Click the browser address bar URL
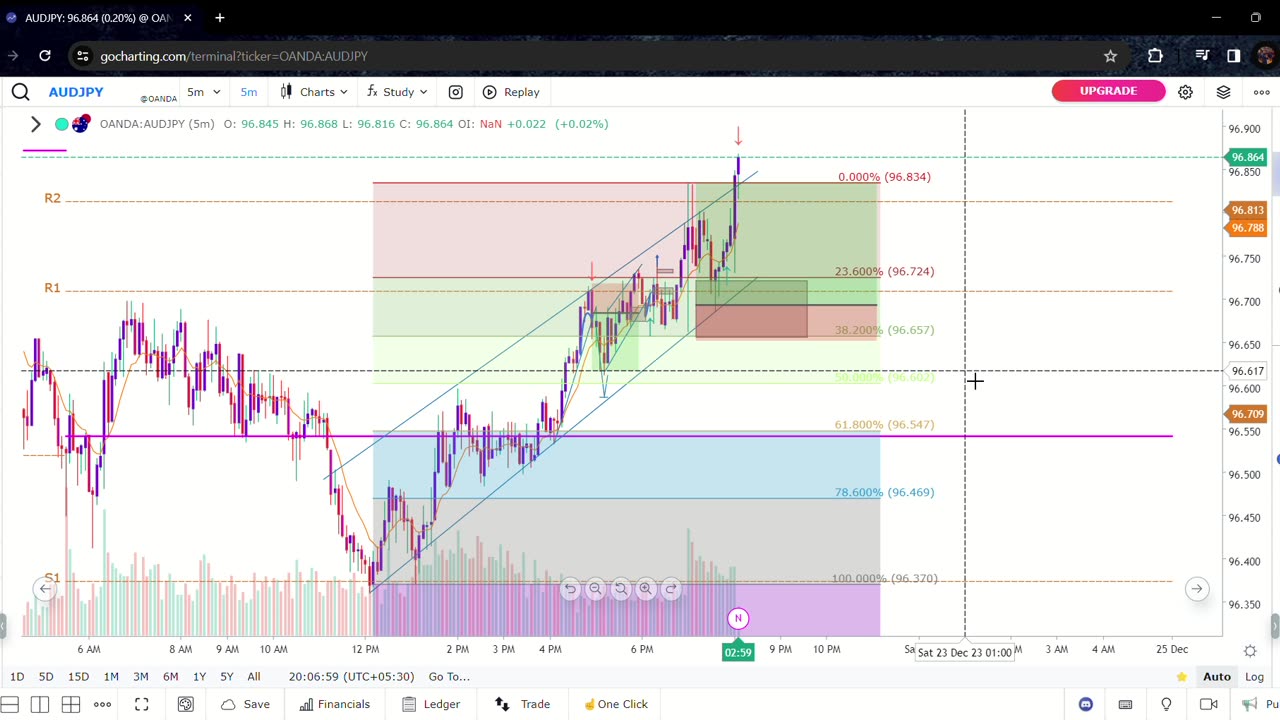The height and width of the screenshot is (720, 1280). click(234, 56)
